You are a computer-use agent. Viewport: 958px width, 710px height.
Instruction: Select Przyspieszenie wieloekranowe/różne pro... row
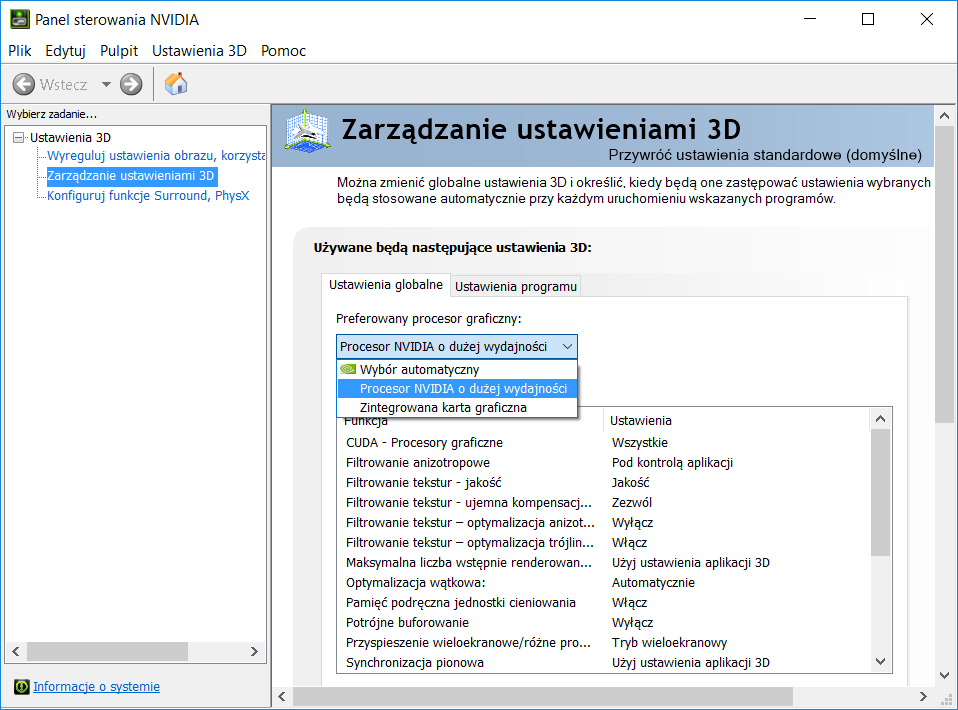[604, 643]
